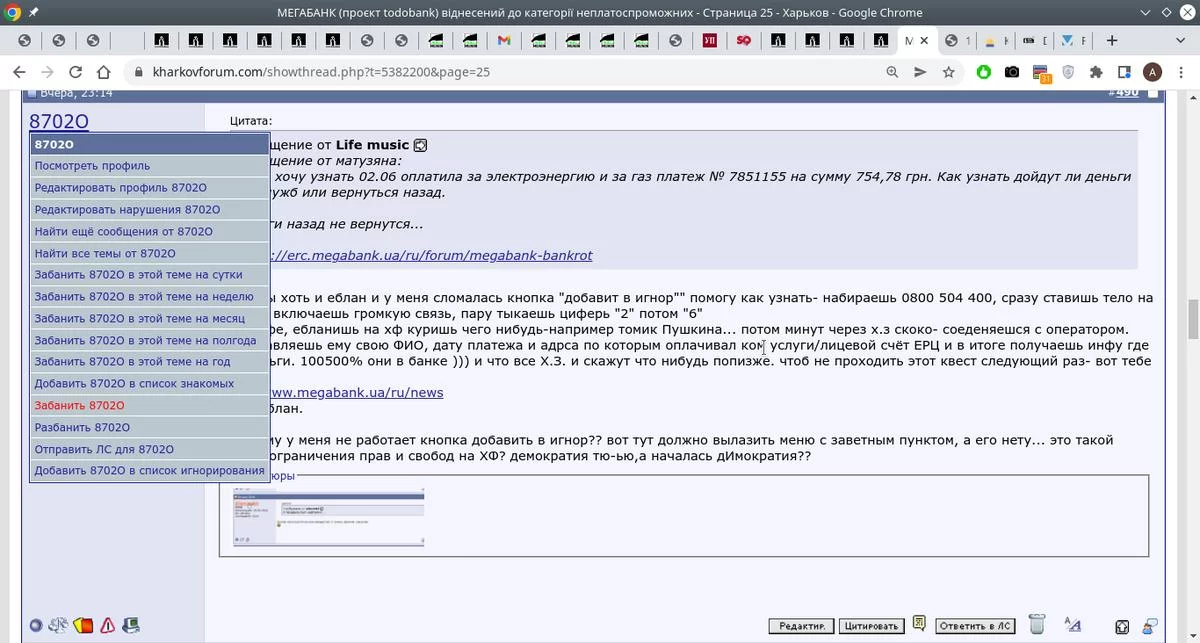Open the attached screenshot thumbnail
Viewport: 1200px width, 643px height.
(x=328, y=517)
